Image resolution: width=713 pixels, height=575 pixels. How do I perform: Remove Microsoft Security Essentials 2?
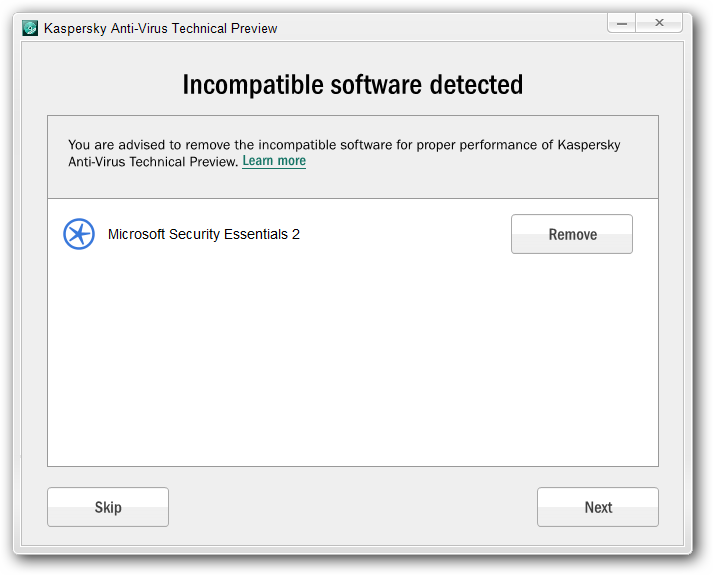[x=572, y=234]
